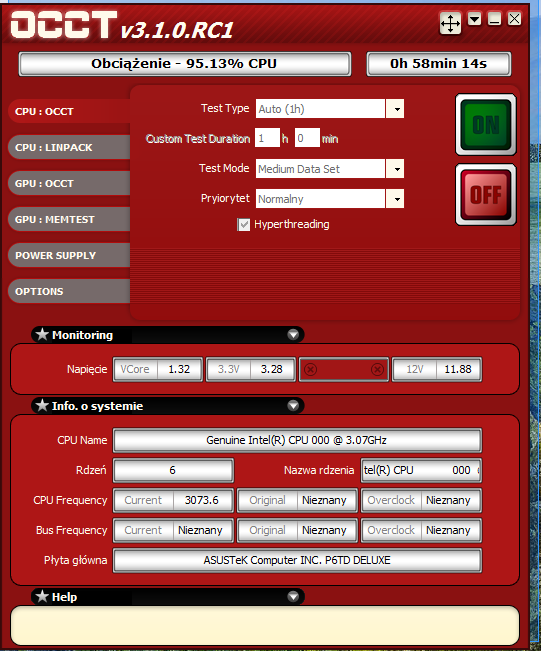Image resolution: width=541 pixels, height=651 pixels.
Task: Open the Pryiorytet priority dropdown
Action: [395, 199]
